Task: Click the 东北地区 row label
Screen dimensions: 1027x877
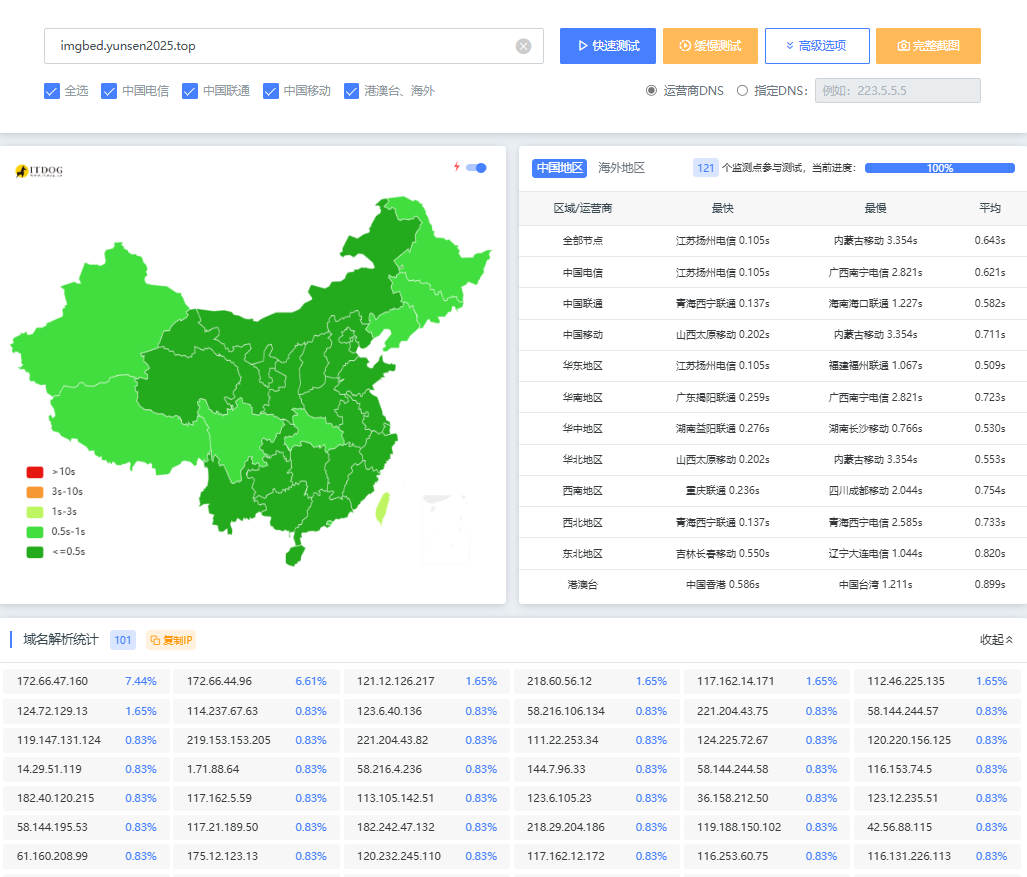Action: click(582, 553)
